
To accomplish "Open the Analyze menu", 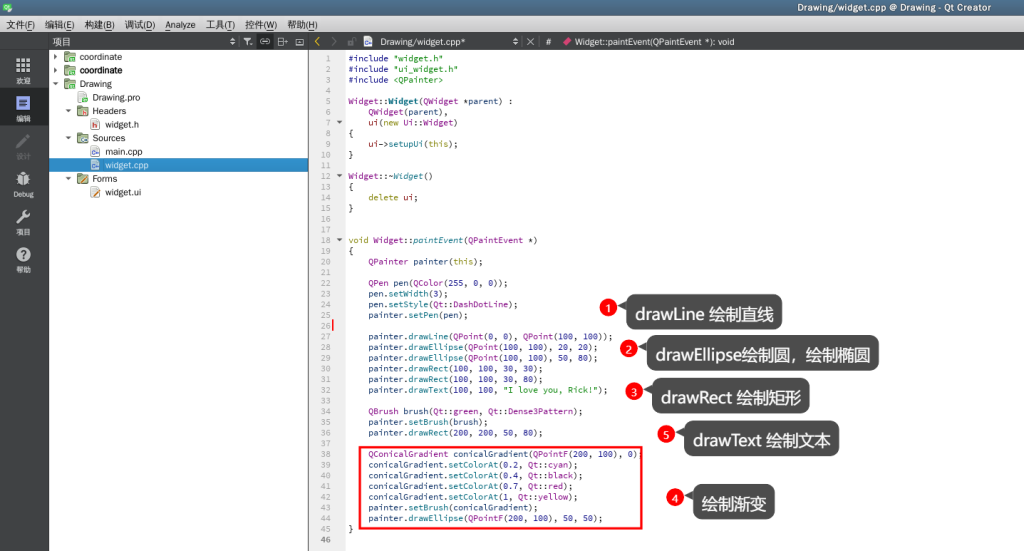I will 180,24.
